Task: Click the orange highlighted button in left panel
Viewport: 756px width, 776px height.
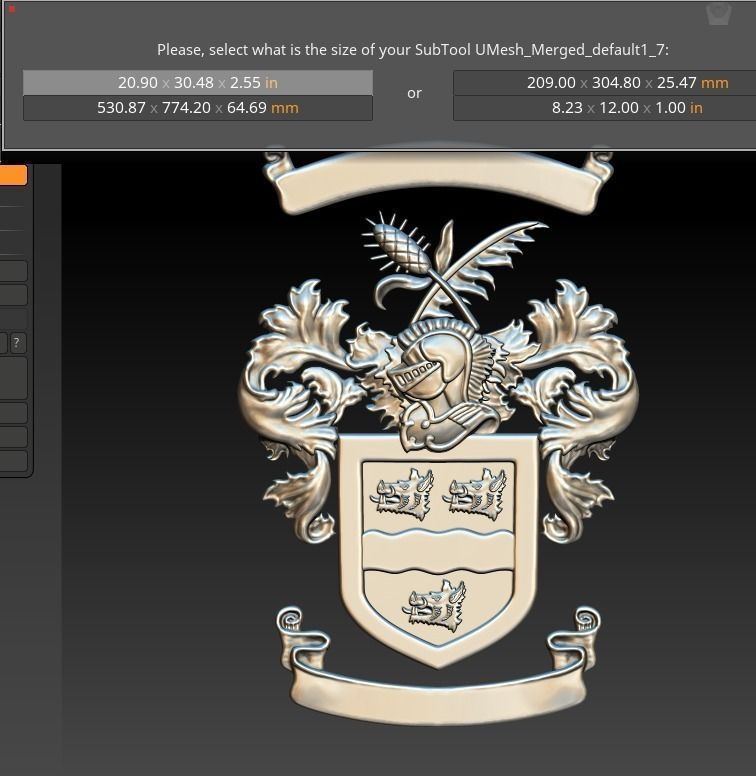Action: click(x=13, y=175)
